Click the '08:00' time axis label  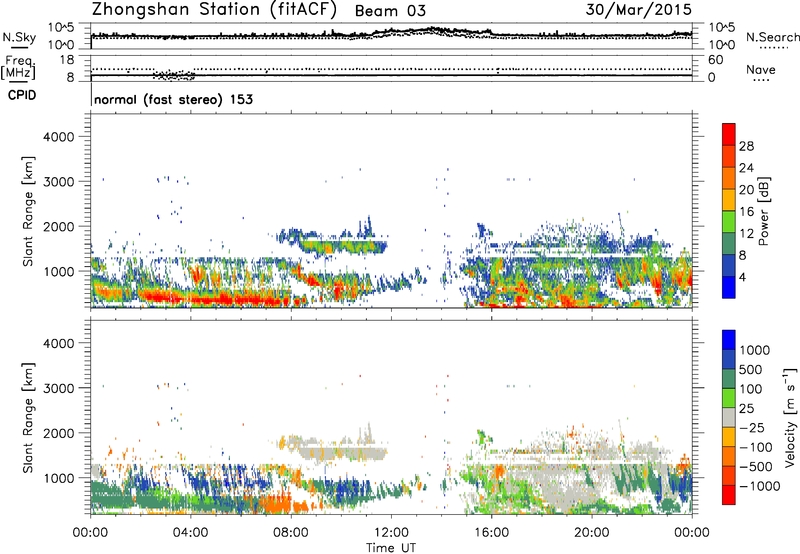[290, 533]
